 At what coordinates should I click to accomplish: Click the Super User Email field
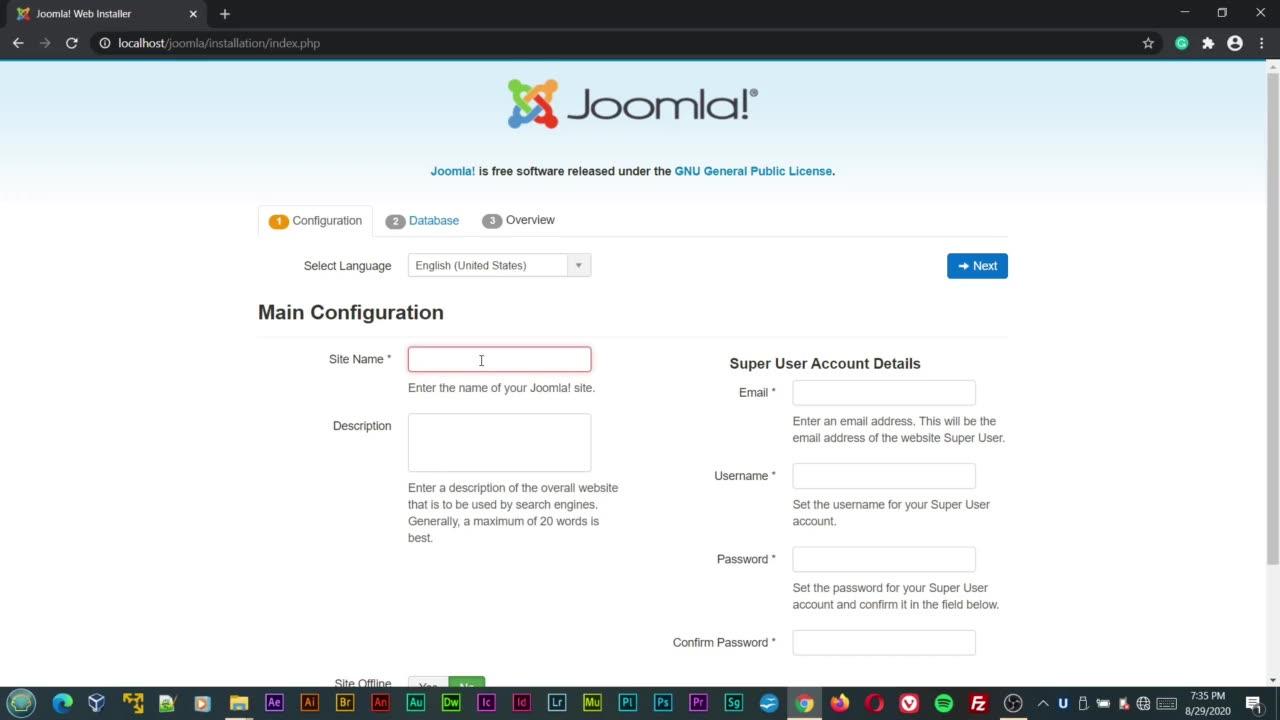coord(884,392)
